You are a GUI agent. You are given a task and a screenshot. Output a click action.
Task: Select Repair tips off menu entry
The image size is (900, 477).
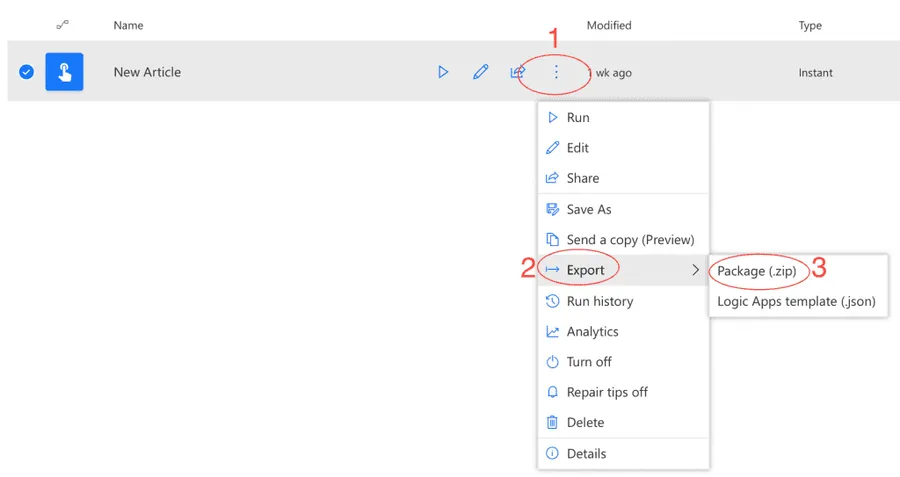606,392
